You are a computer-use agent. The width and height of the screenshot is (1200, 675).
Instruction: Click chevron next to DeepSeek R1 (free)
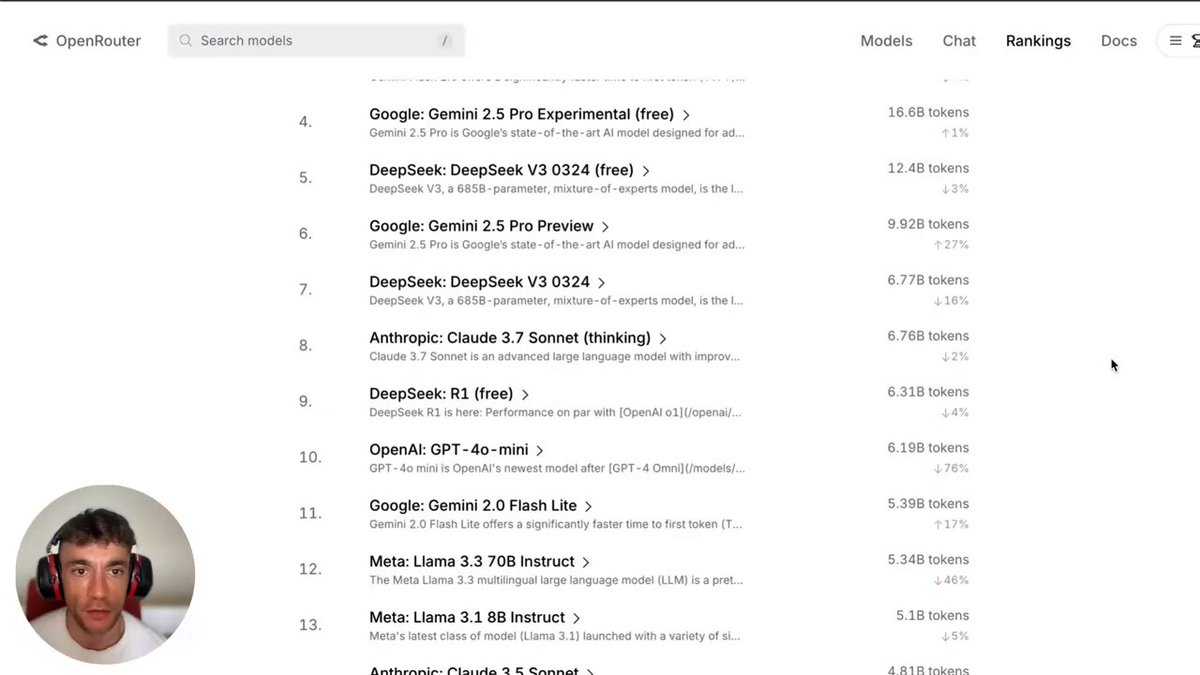(525, 395)
